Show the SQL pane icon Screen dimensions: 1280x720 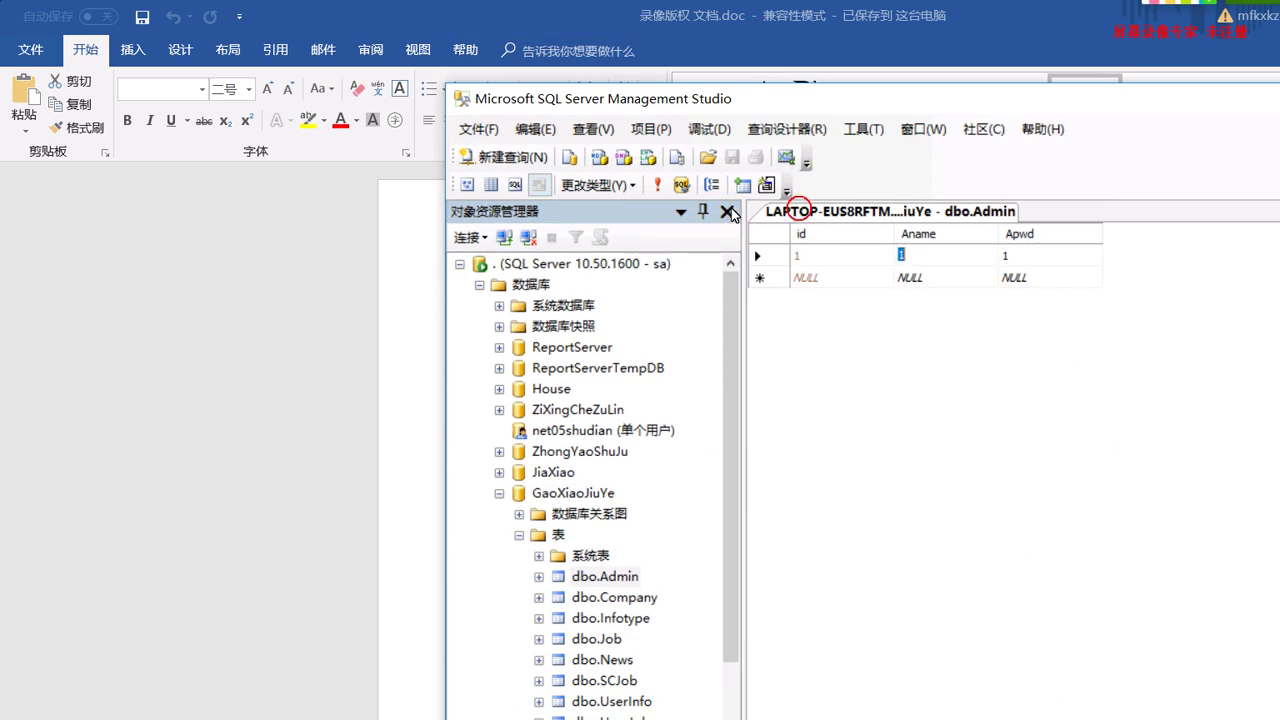pos(515,185)
